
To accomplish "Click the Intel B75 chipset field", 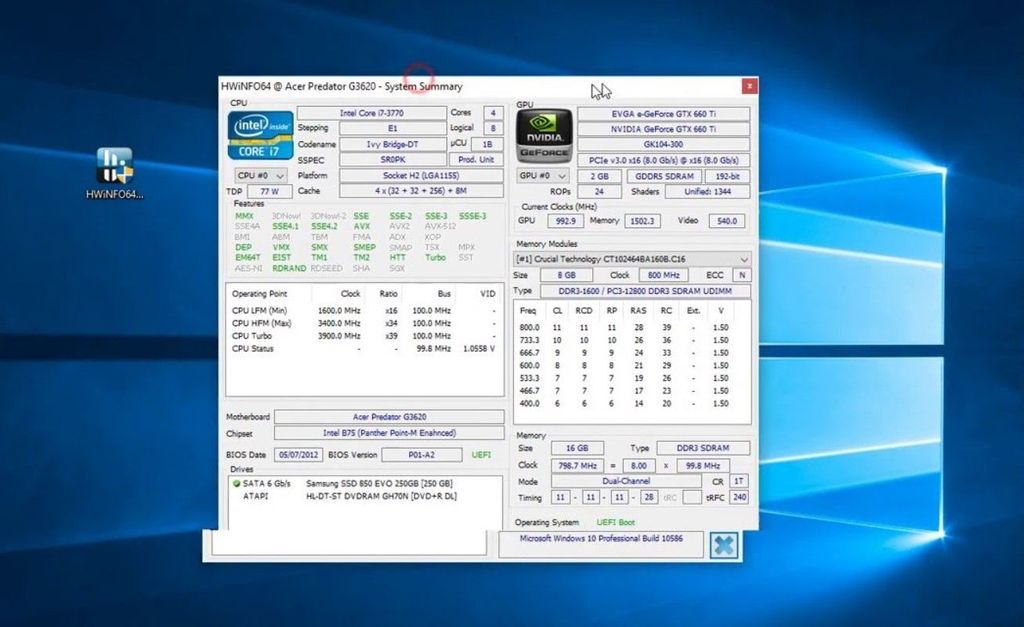I will tap(389, 433).
